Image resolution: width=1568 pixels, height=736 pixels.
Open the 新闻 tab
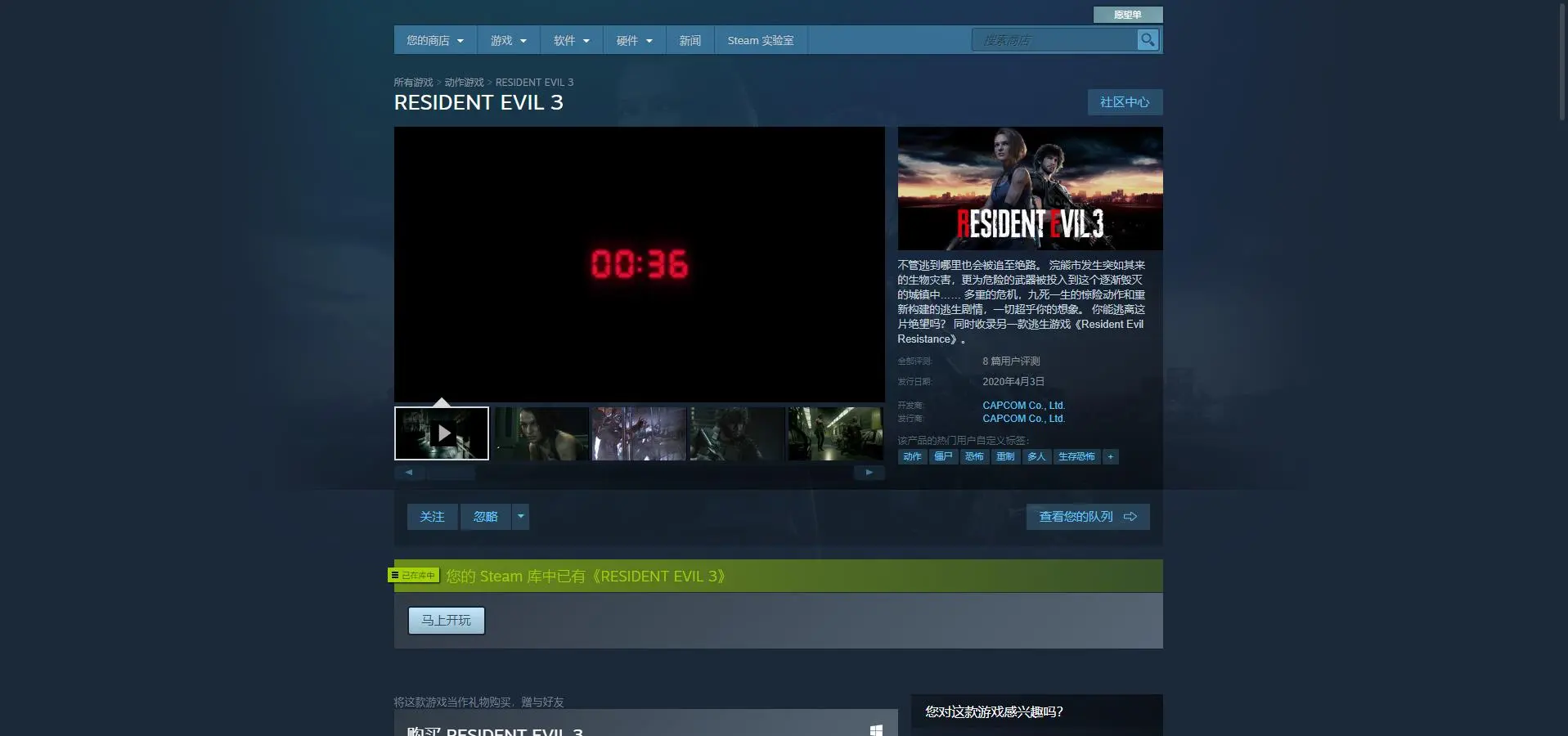pyautogui.click(x=690, y=40)
